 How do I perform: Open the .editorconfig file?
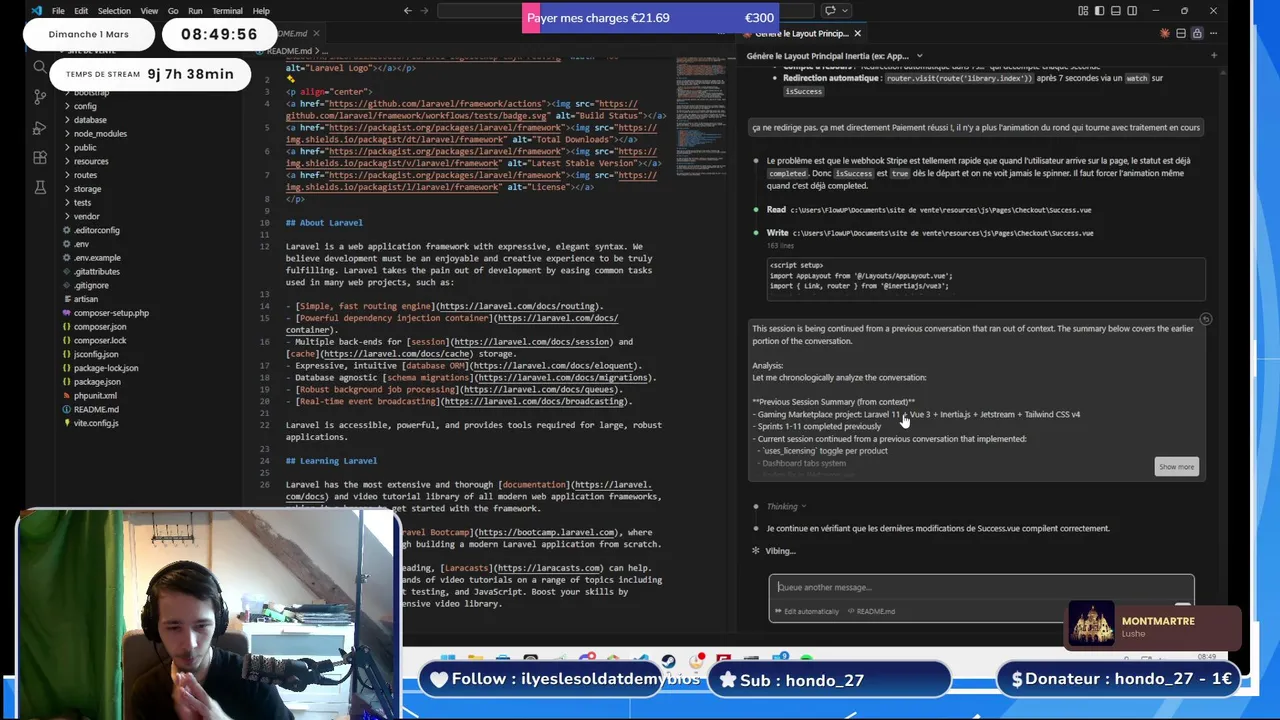pyautogui.click(x=96, y=230)
